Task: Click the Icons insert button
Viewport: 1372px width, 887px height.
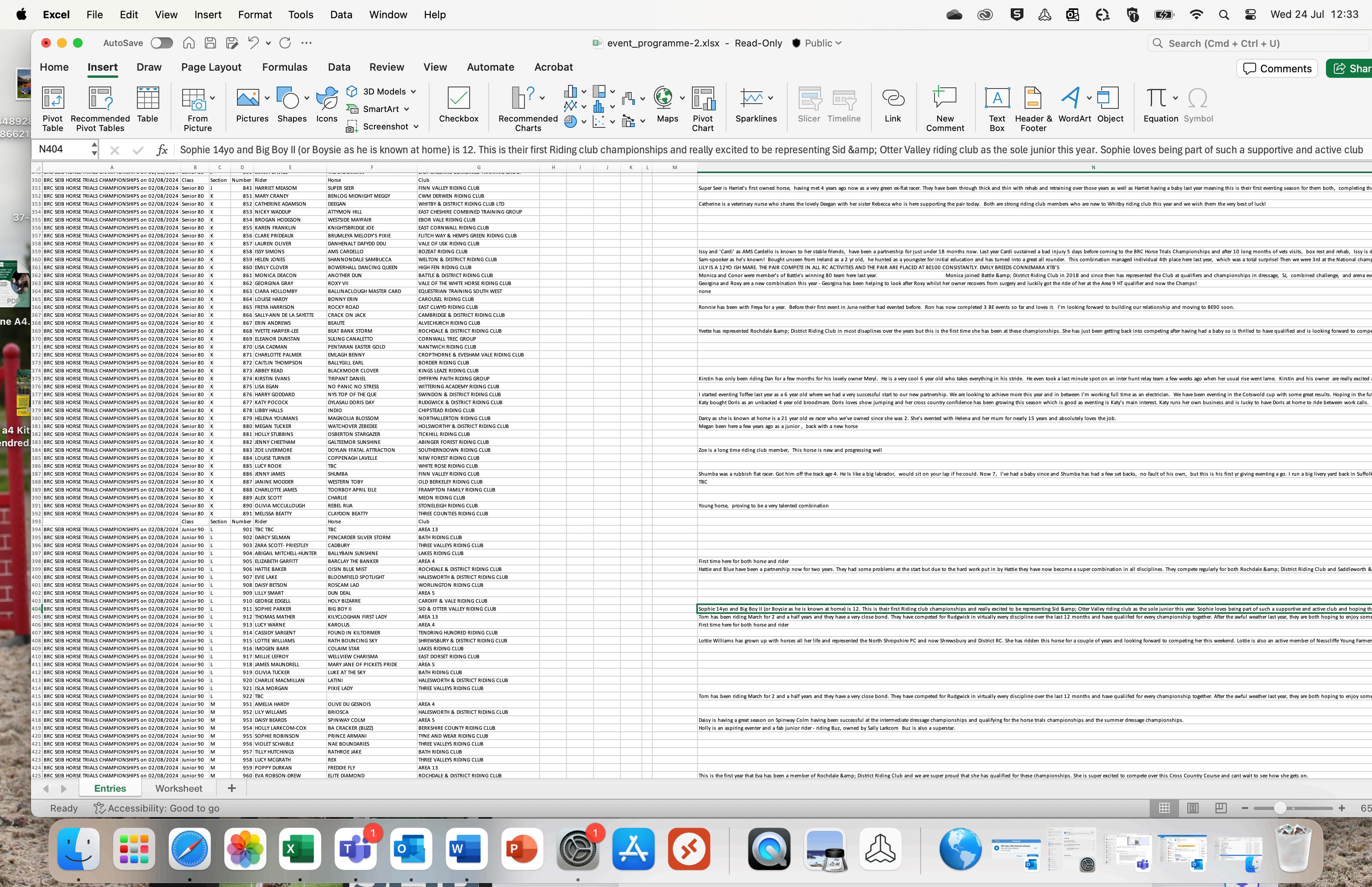Action: 326,104
